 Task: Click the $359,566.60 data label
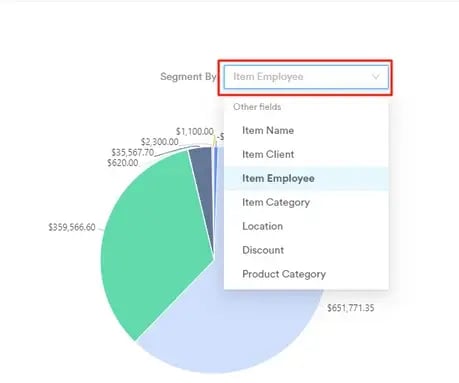pyautogui.click(x=72, y=227)
